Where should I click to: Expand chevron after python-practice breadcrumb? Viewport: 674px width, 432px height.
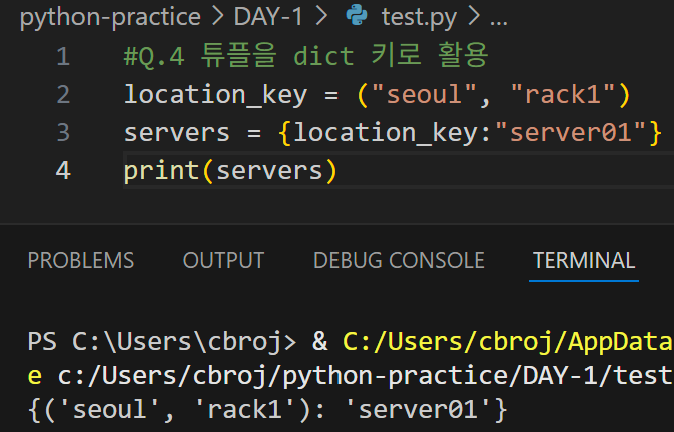point(218,16)
